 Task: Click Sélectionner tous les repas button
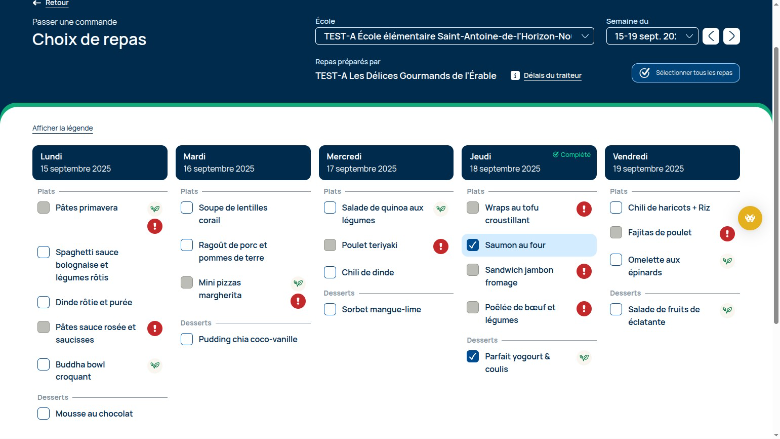686,73
